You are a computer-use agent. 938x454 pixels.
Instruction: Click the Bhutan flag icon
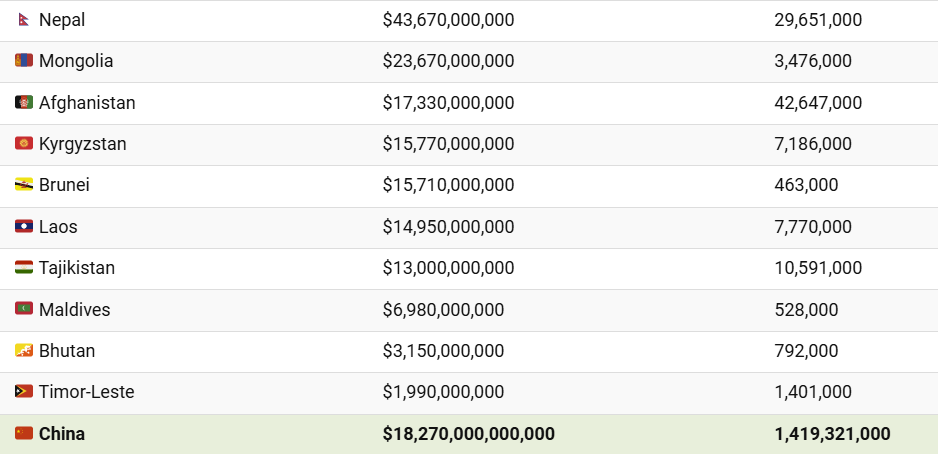(24, 351)
